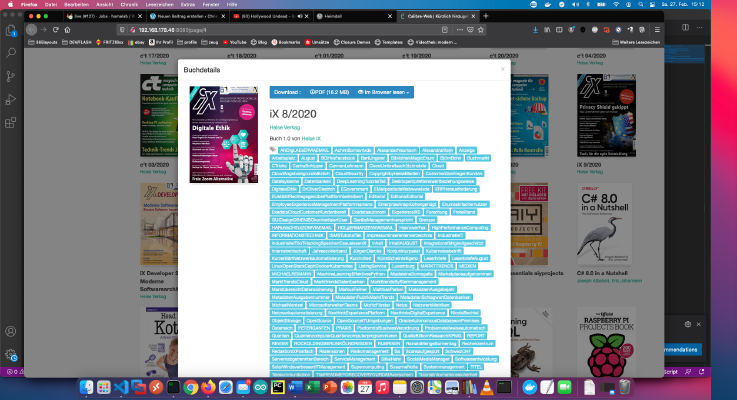737x400 pixels.
Task: Open VLC media player from dock
Action: tap(486, 387)
